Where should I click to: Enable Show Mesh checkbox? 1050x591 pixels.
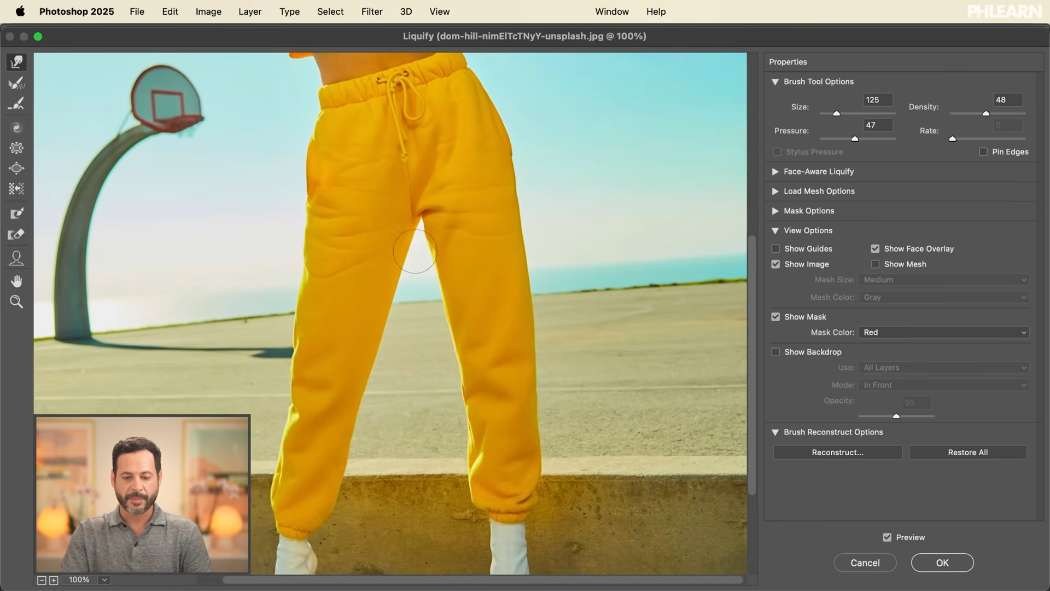(875, 264)
